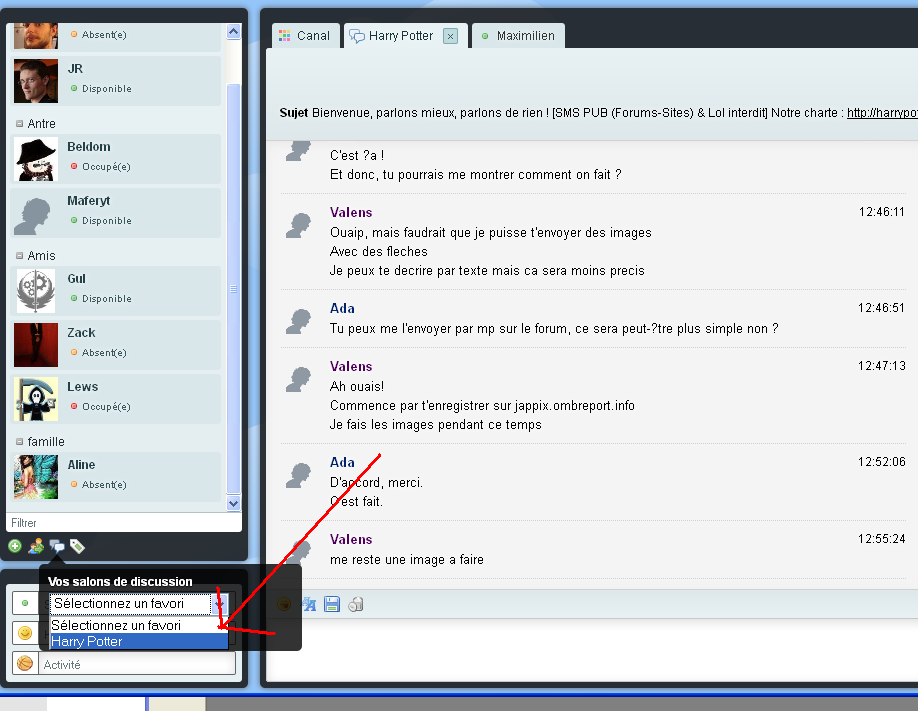
Task: Switch to the Canal tab
Action: [305, 36]
